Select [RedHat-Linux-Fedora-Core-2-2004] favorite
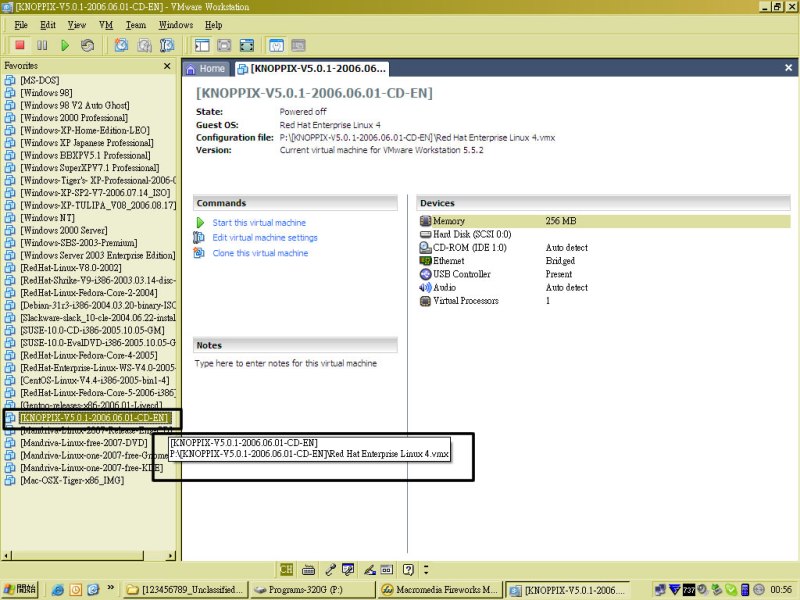Viewport: 800px width, 600px height. click(89, 293)
